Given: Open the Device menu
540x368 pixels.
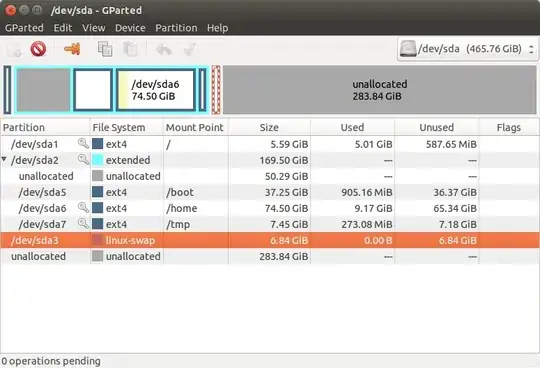Looking at the screenshot, I should (130, 28).
